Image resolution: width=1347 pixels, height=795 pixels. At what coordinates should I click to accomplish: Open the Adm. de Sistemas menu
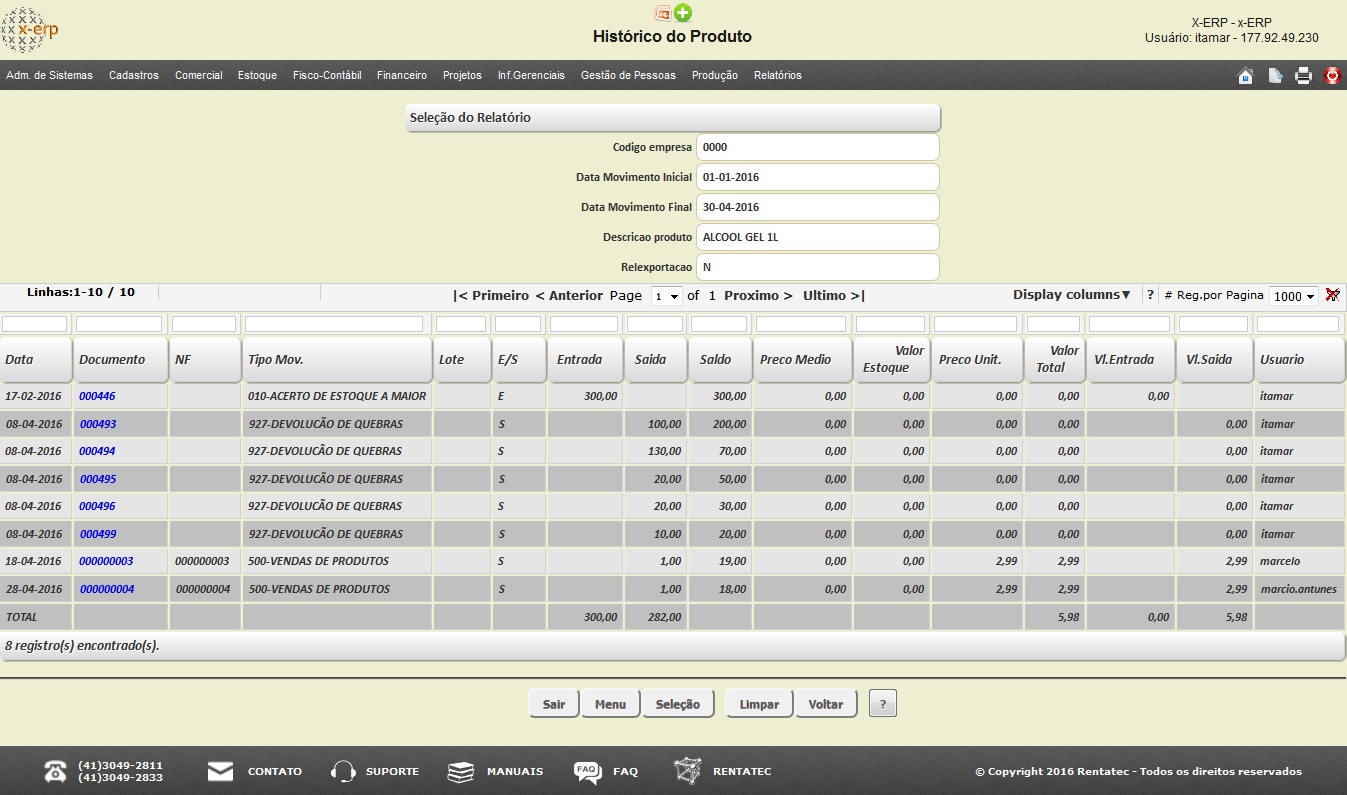pyautogui.click(x=49, y=75)
